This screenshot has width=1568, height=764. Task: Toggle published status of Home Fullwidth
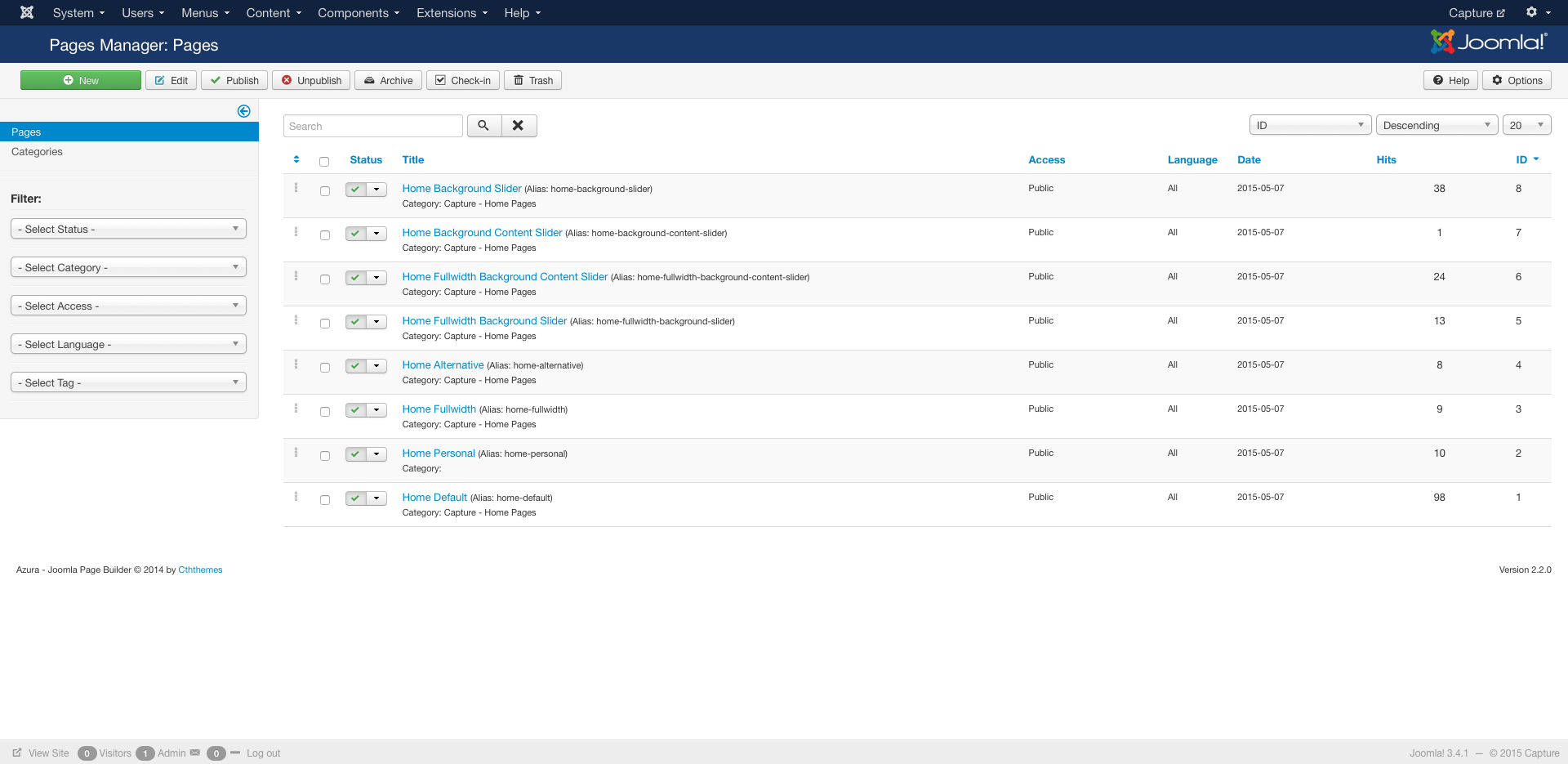[x=355, y=410]
